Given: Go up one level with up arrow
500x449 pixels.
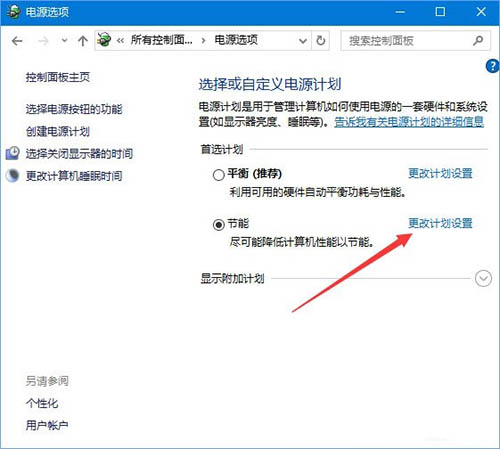Looking at the screenshot, I should 83,41.
